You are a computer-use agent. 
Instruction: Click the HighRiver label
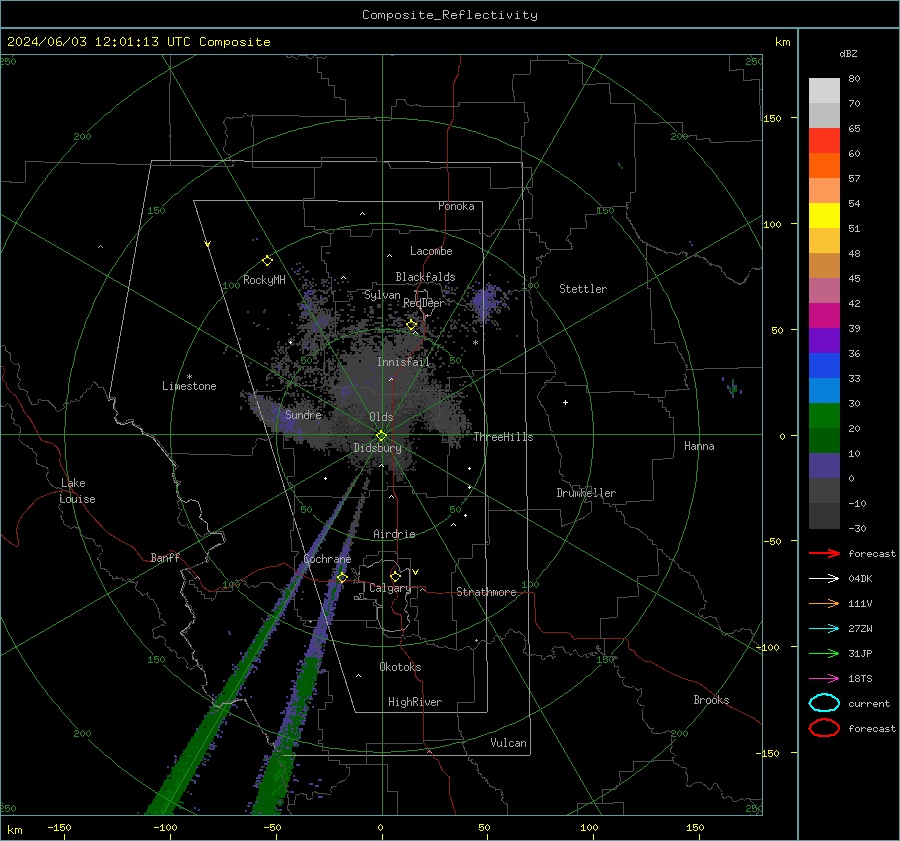(x=414, y=702)
